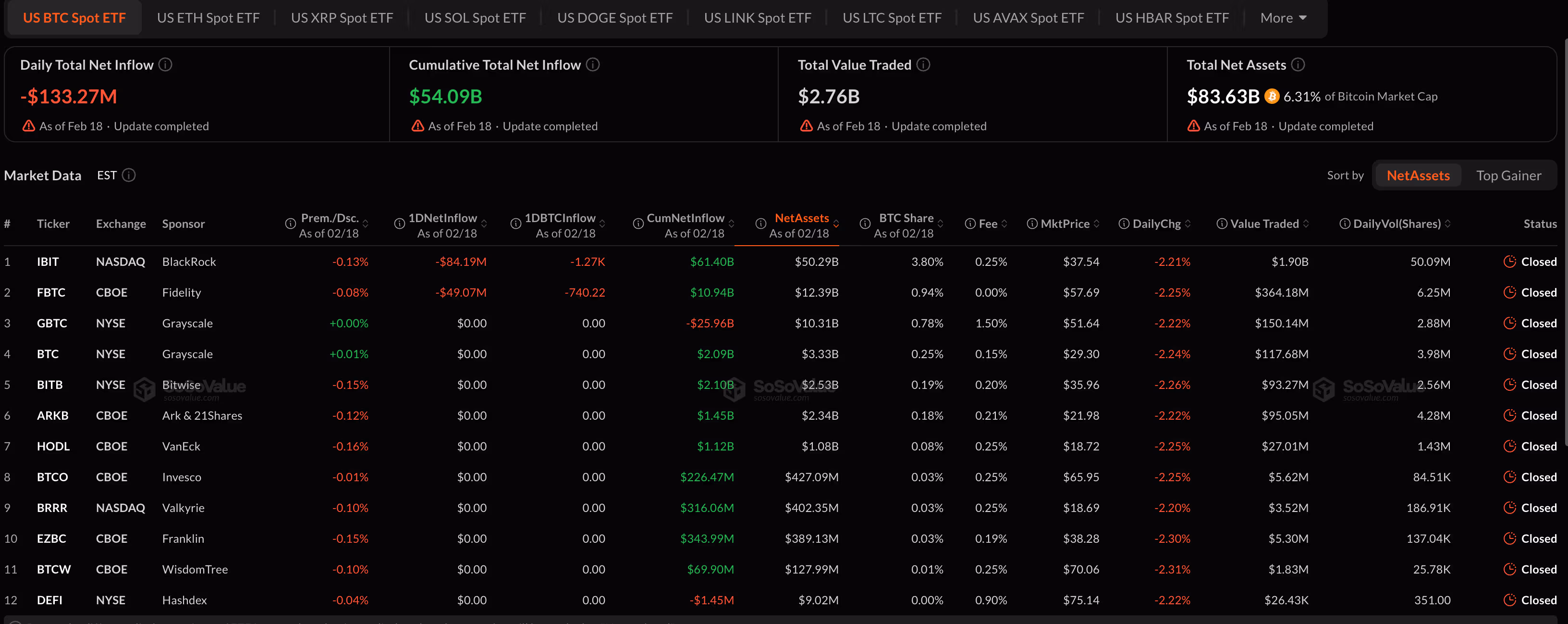Click the EST timezone info icon
This screenshot has height=624, width=1568.
(x=128, y=175)
